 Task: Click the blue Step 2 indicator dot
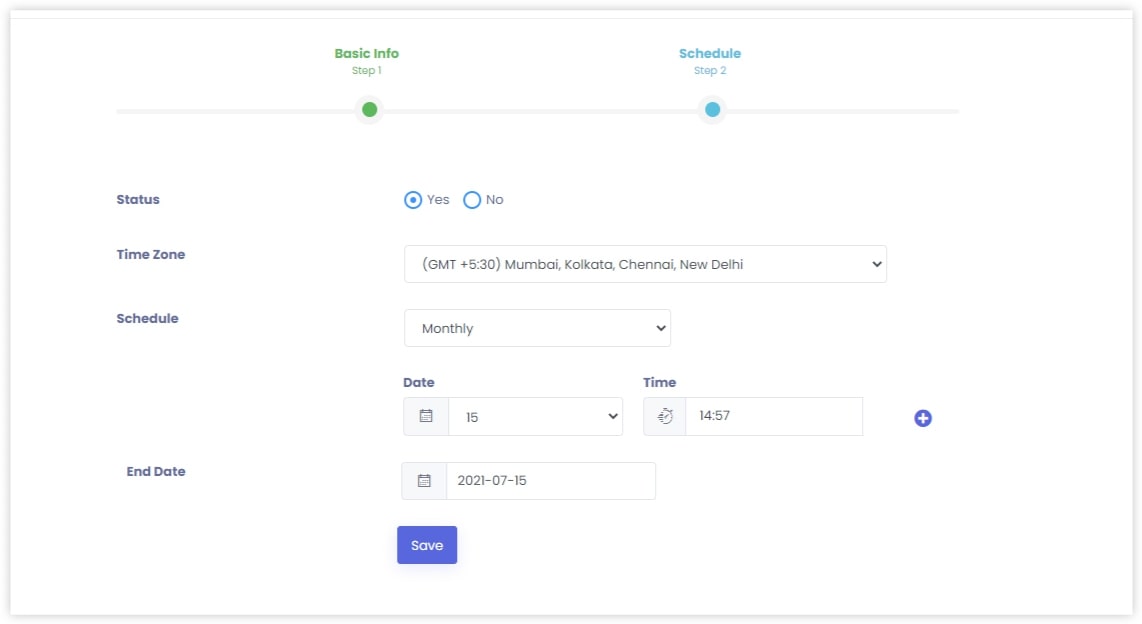[x=712, y=109]
